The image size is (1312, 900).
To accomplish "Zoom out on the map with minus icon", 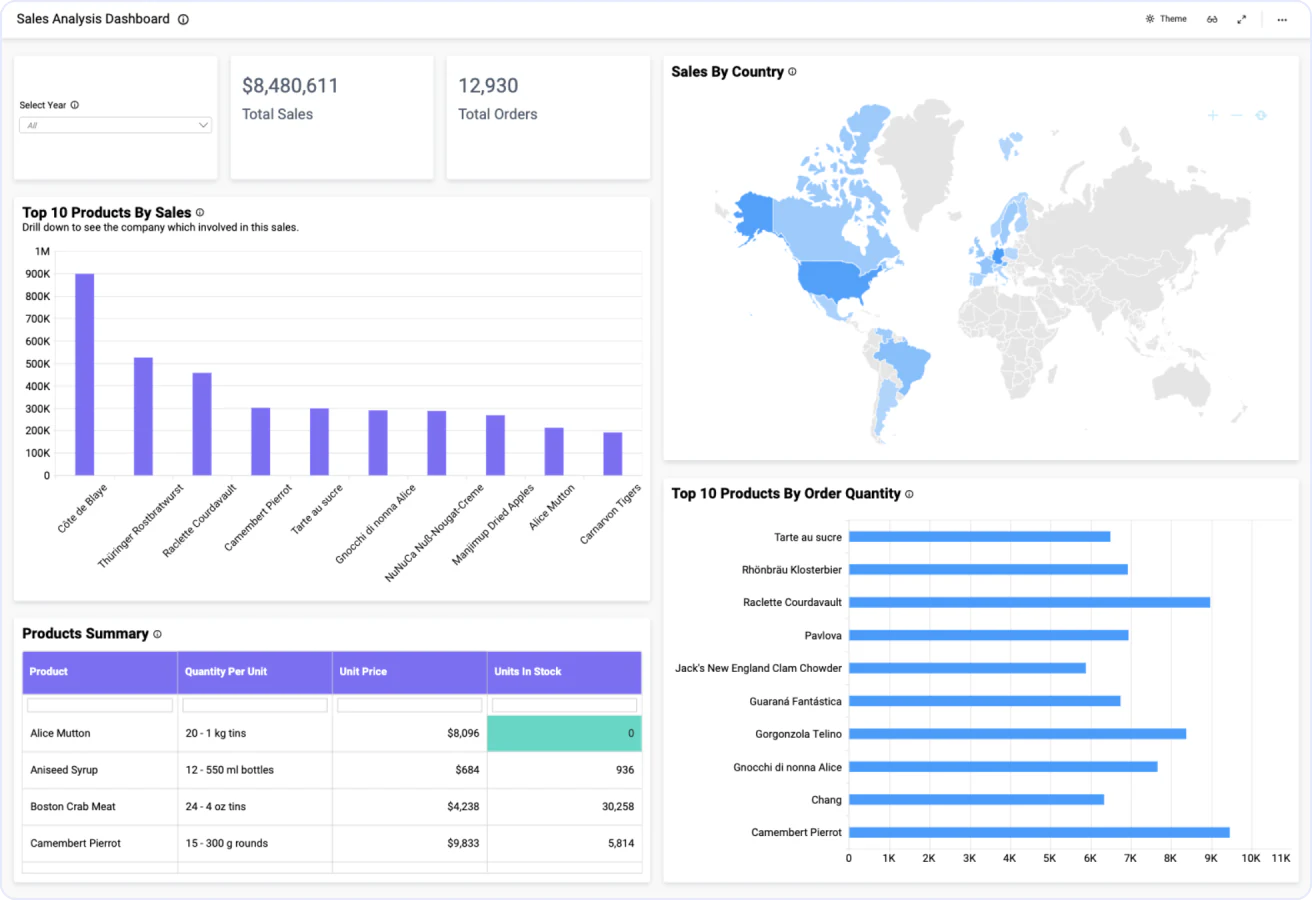I will 1237,115.
